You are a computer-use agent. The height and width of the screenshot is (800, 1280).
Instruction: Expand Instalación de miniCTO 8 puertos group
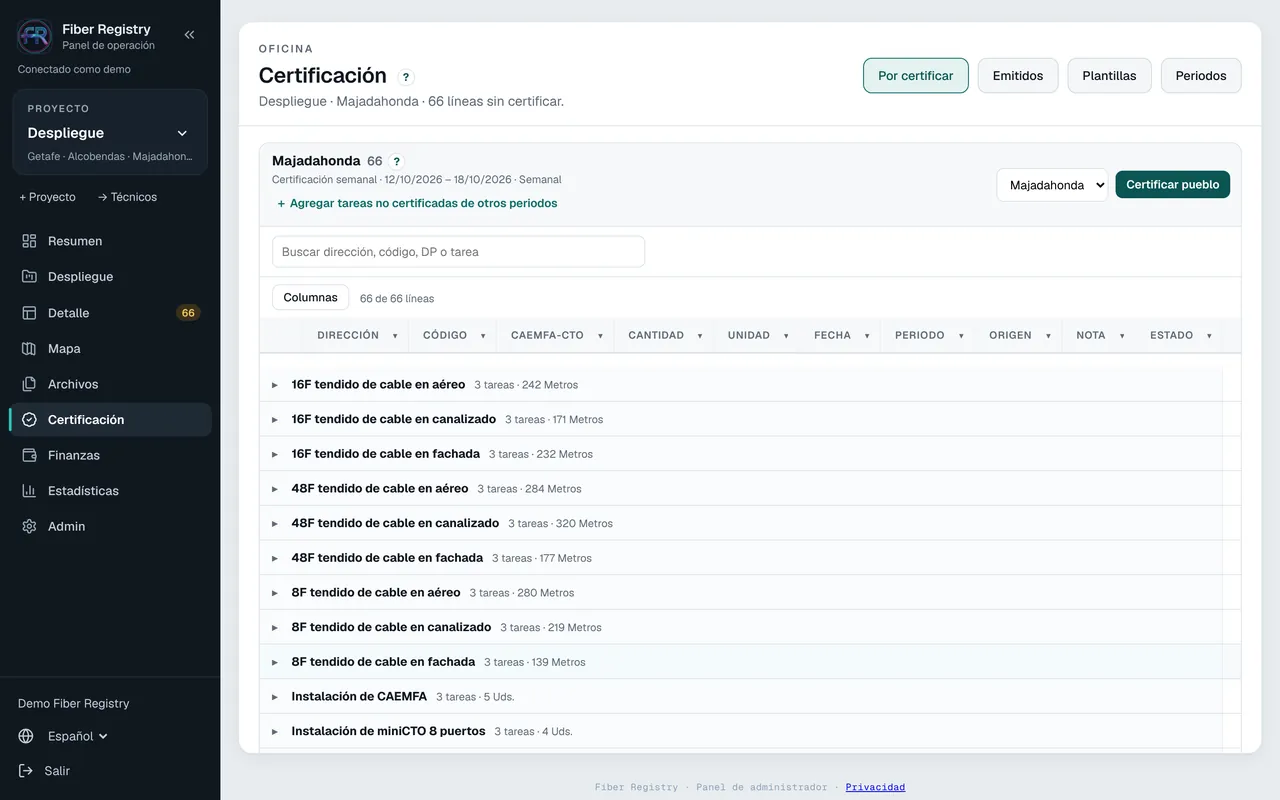tap(275, 732)
